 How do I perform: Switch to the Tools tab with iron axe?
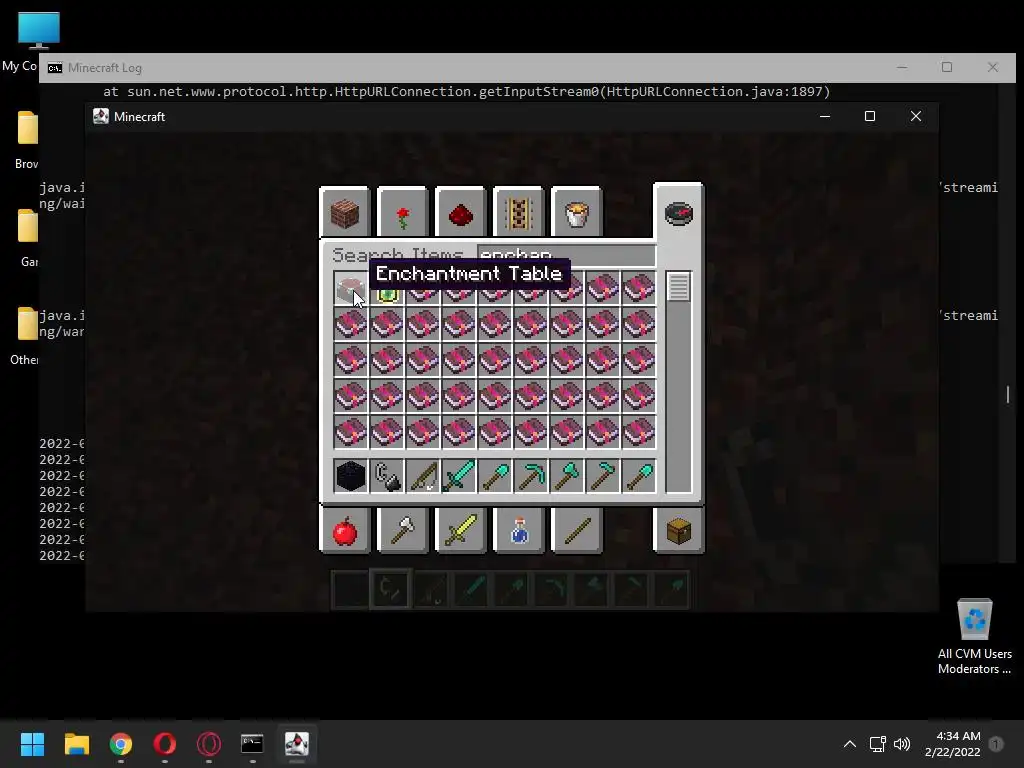[403, 530]
